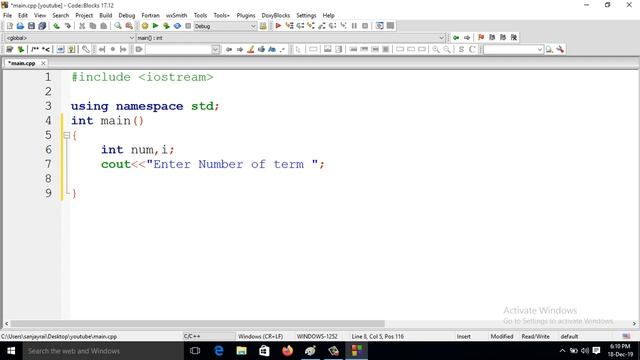640x360 pixels.
Task: Toggle source view with the S icon
Action: pyautogui.click(x=461, y=49)
